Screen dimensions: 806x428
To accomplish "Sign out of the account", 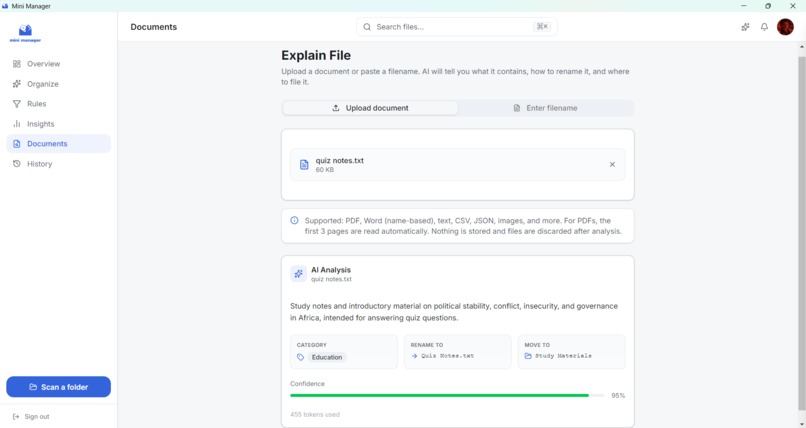I will (31, 417).
